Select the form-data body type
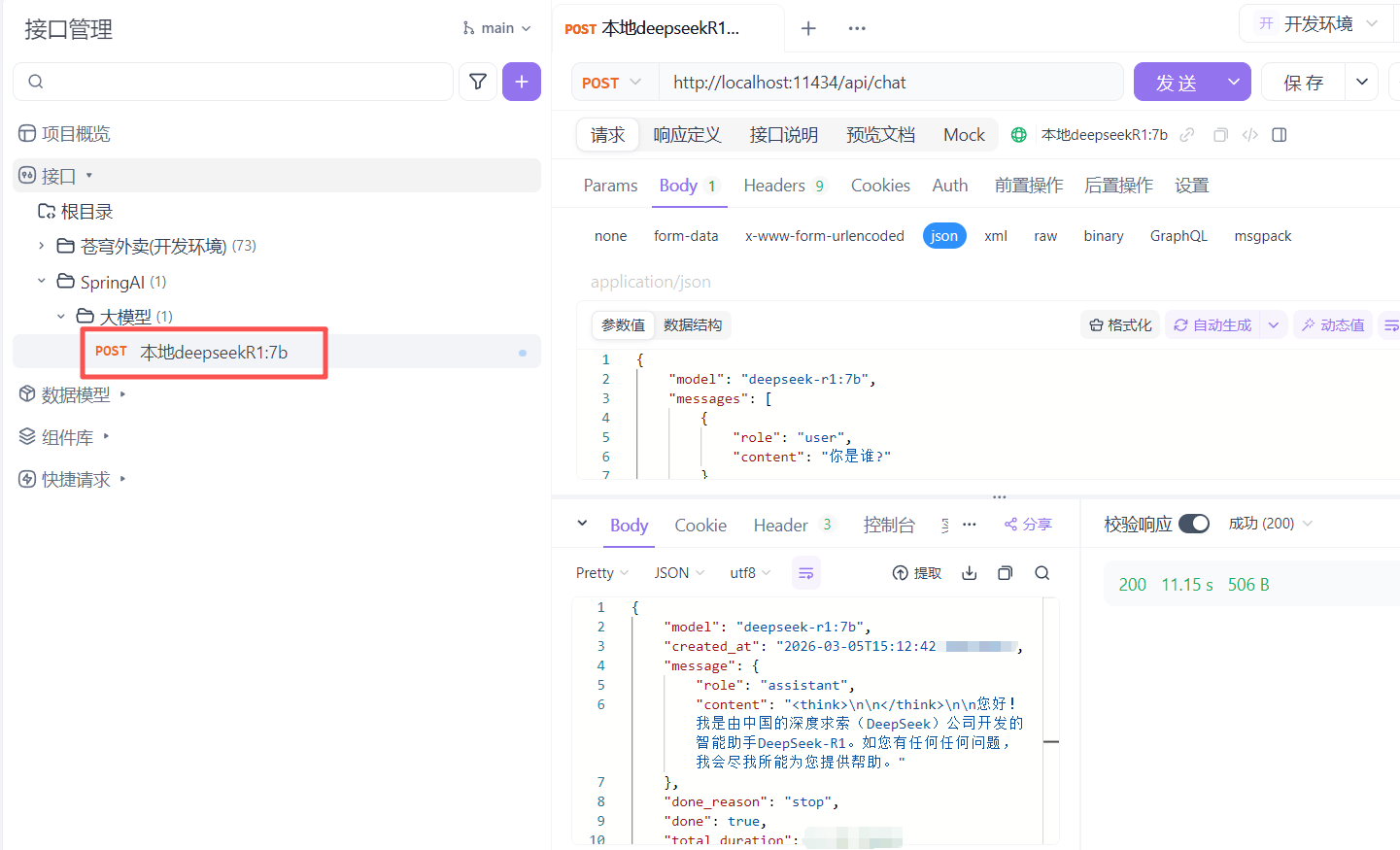The height and width of the screenshot is (850, 1400). (686, 236)
